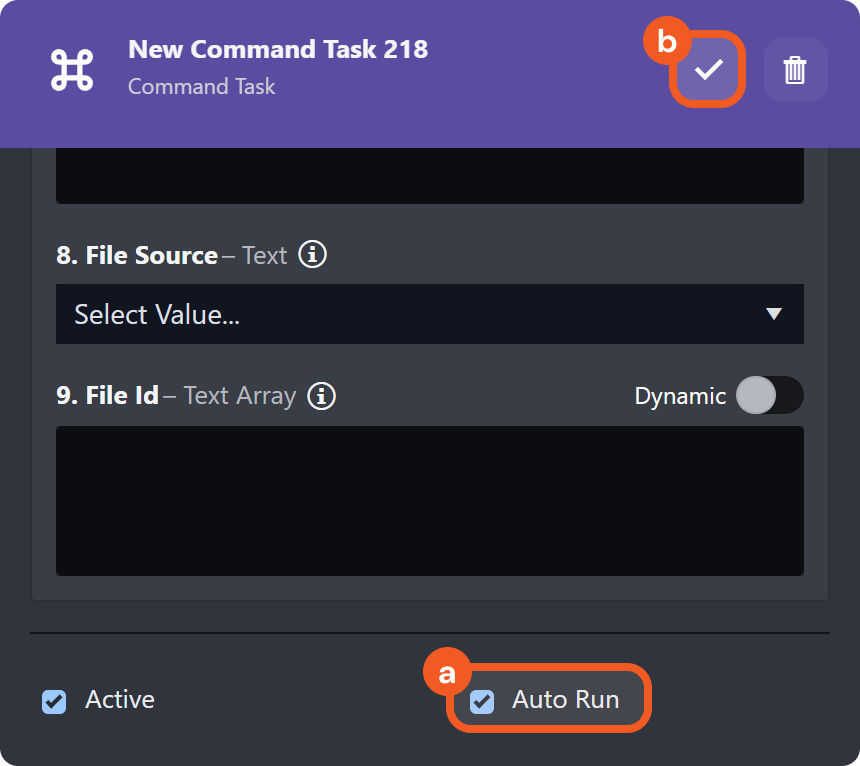Open the File Id info icon

321,396
